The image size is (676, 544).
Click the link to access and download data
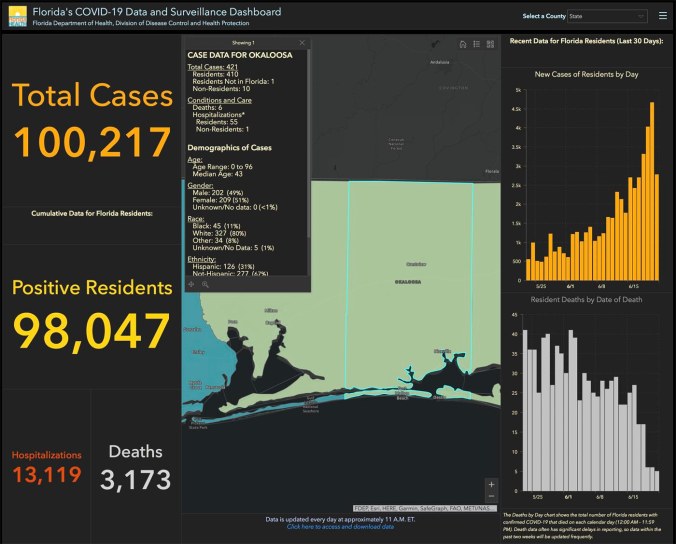point(340,526)
